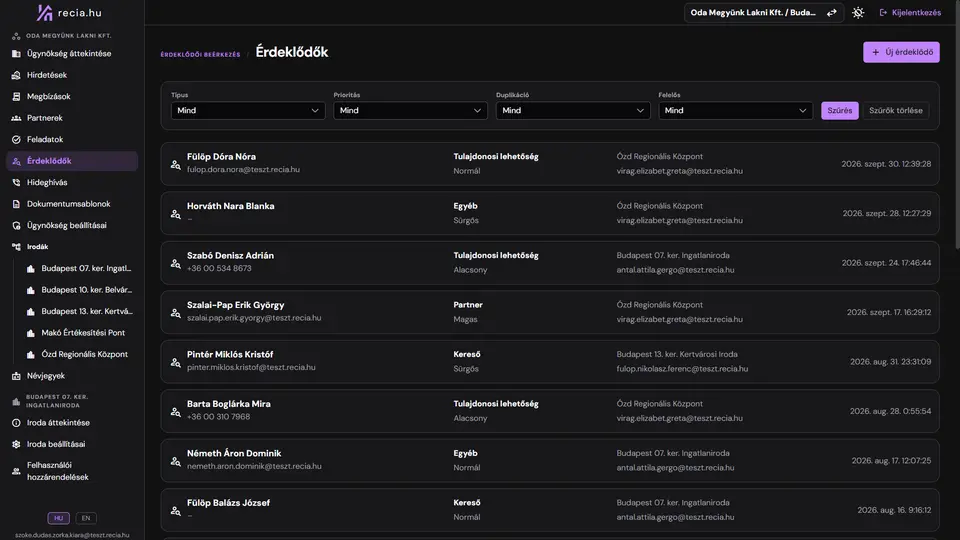Click Kijelentkezés to log out
960x540 pixels.
(910, 13)
